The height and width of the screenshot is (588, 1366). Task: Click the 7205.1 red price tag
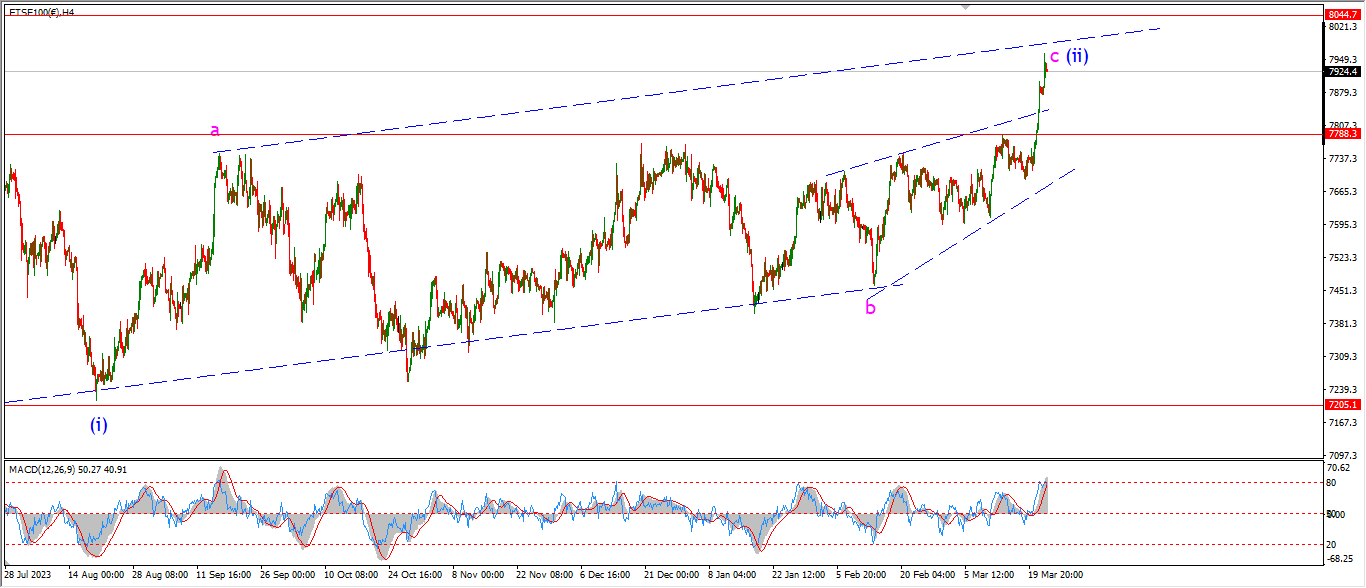[1342, 405]
